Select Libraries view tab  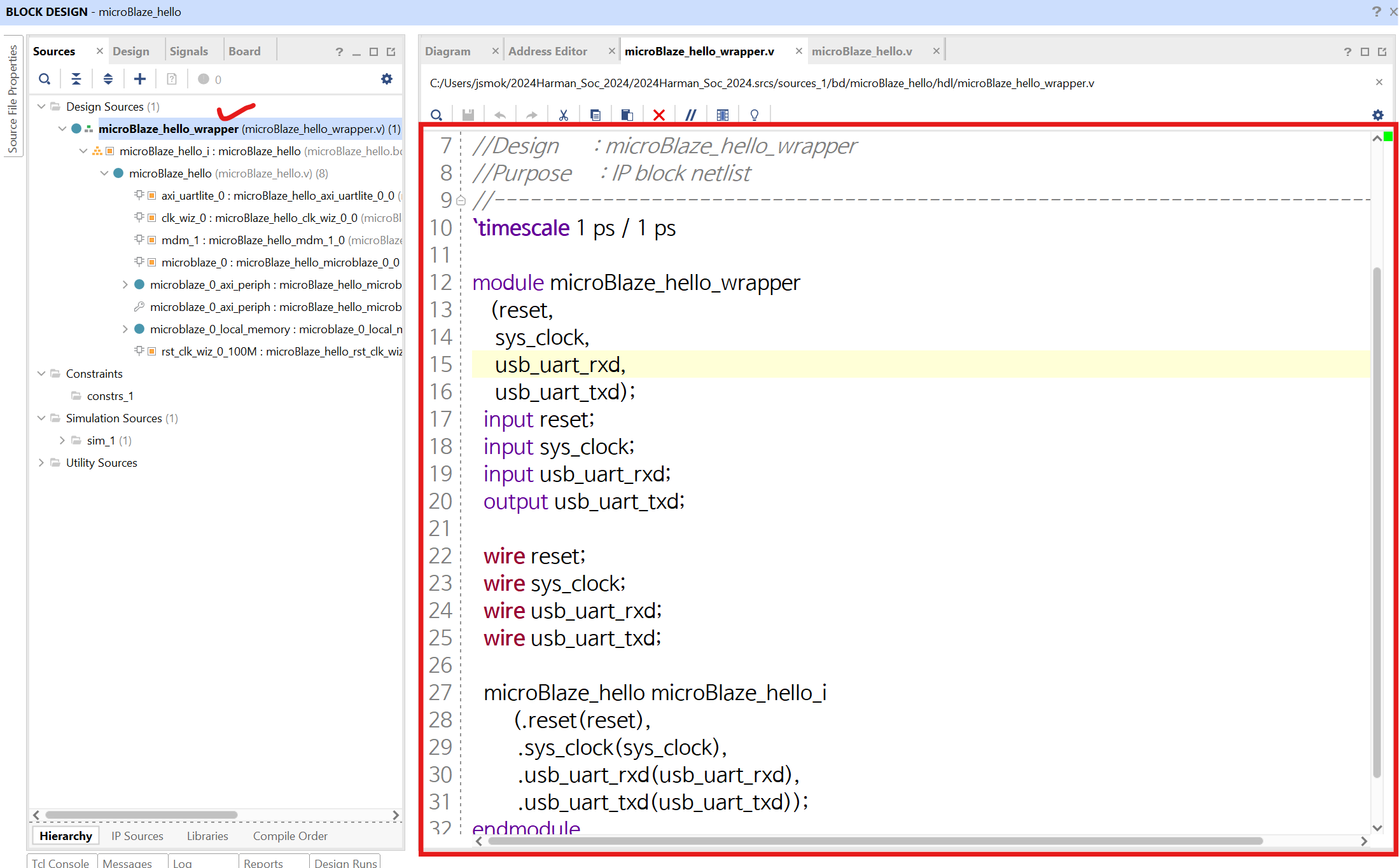(207, 836)
